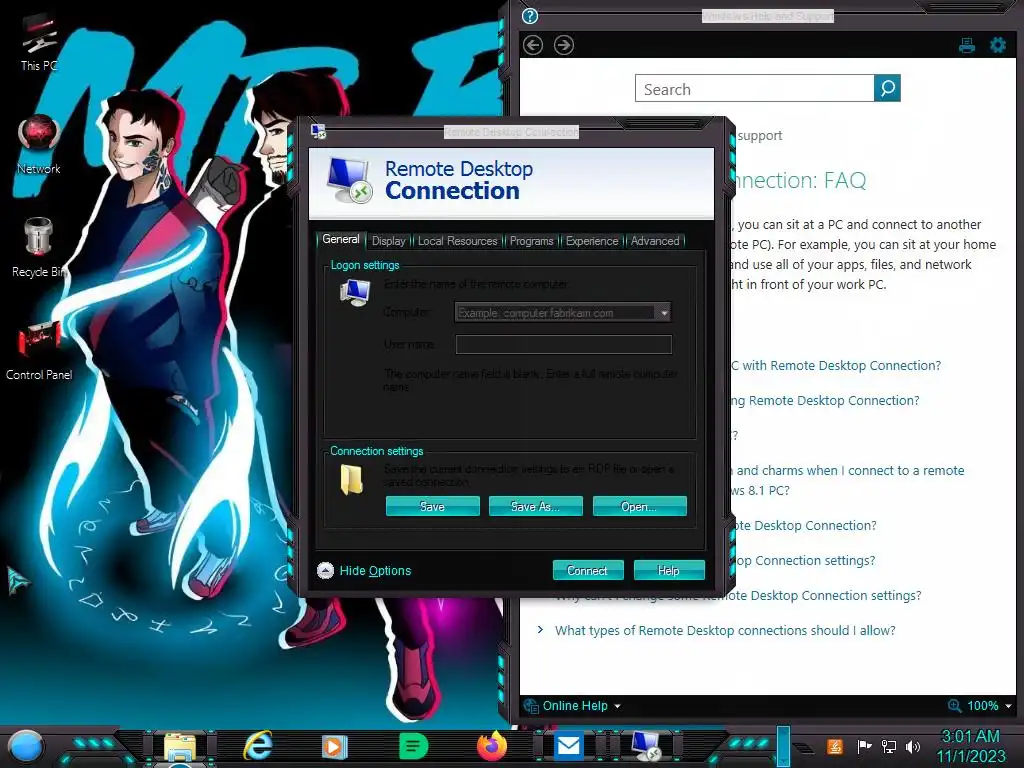Click the Connect button
The height and width of the screenshot is (768, 1024).
point(588,570)
